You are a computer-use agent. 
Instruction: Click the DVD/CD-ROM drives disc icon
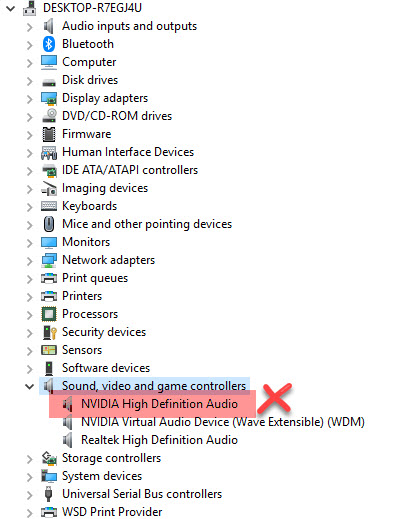(x=49, y=116)
